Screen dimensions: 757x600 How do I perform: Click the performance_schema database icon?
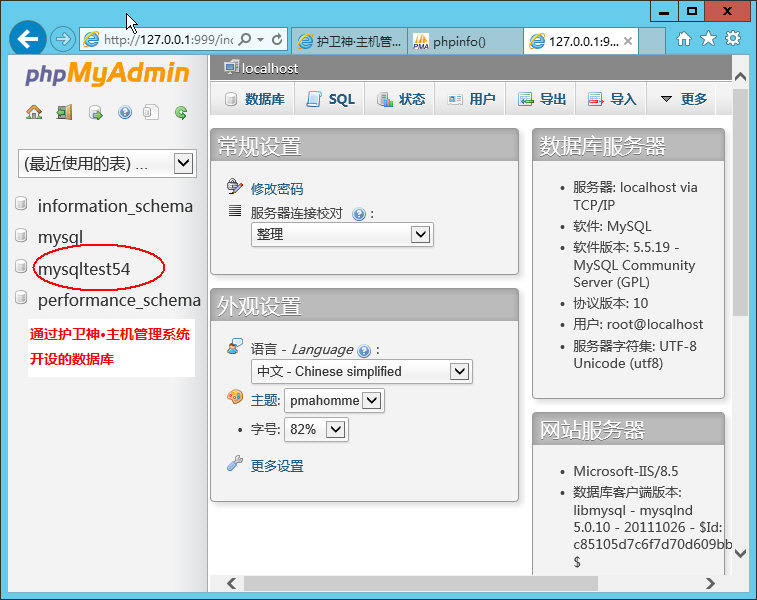21,297
